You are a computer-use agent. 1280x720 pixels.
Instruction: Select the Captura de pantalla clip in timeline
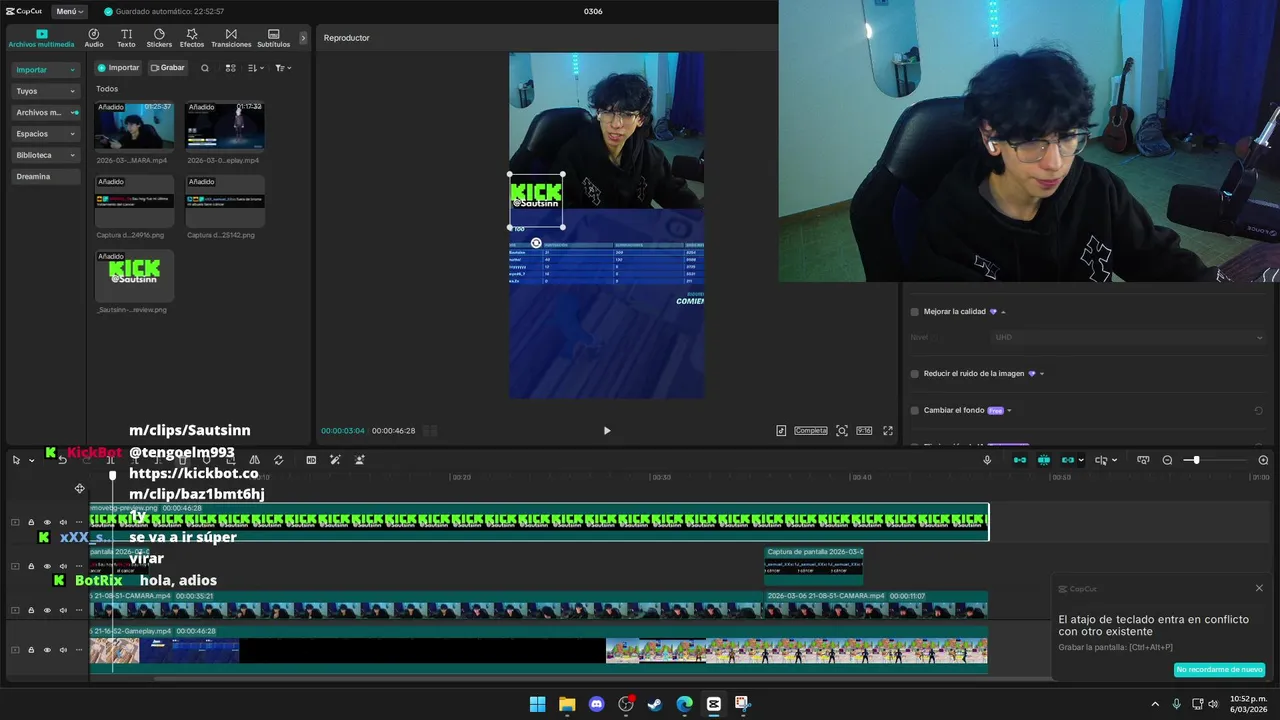[x=814, y=566]
